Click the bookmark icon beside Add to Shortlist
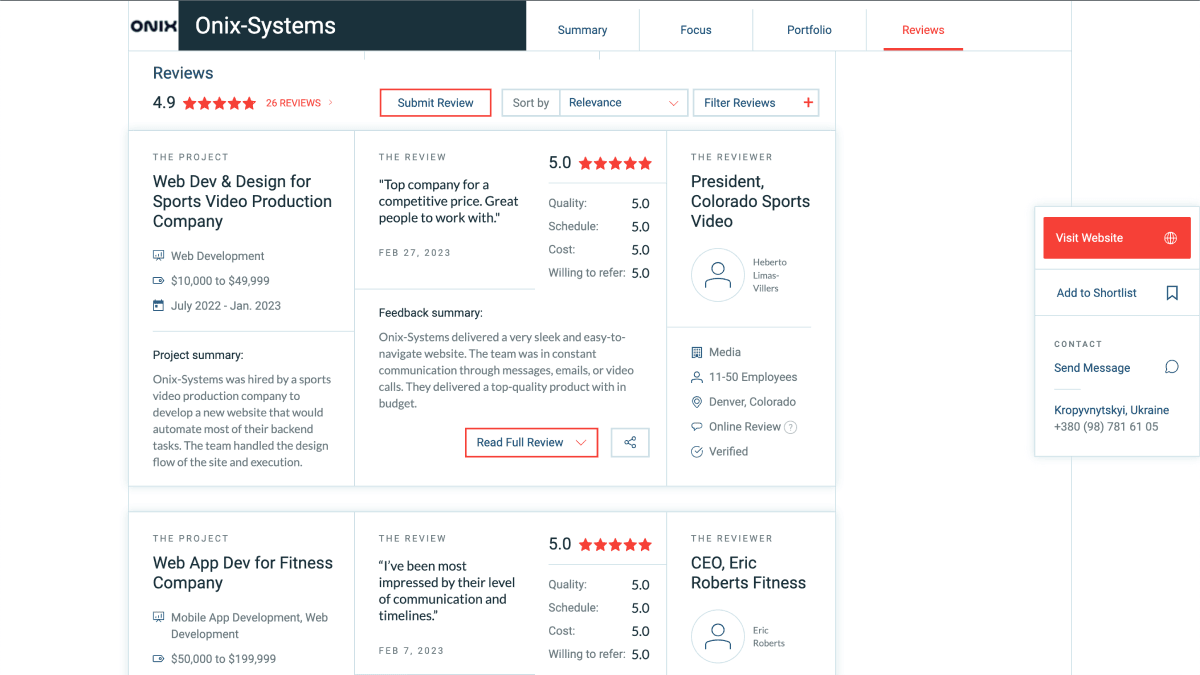1200x675 pixels. pos(1172,293)
